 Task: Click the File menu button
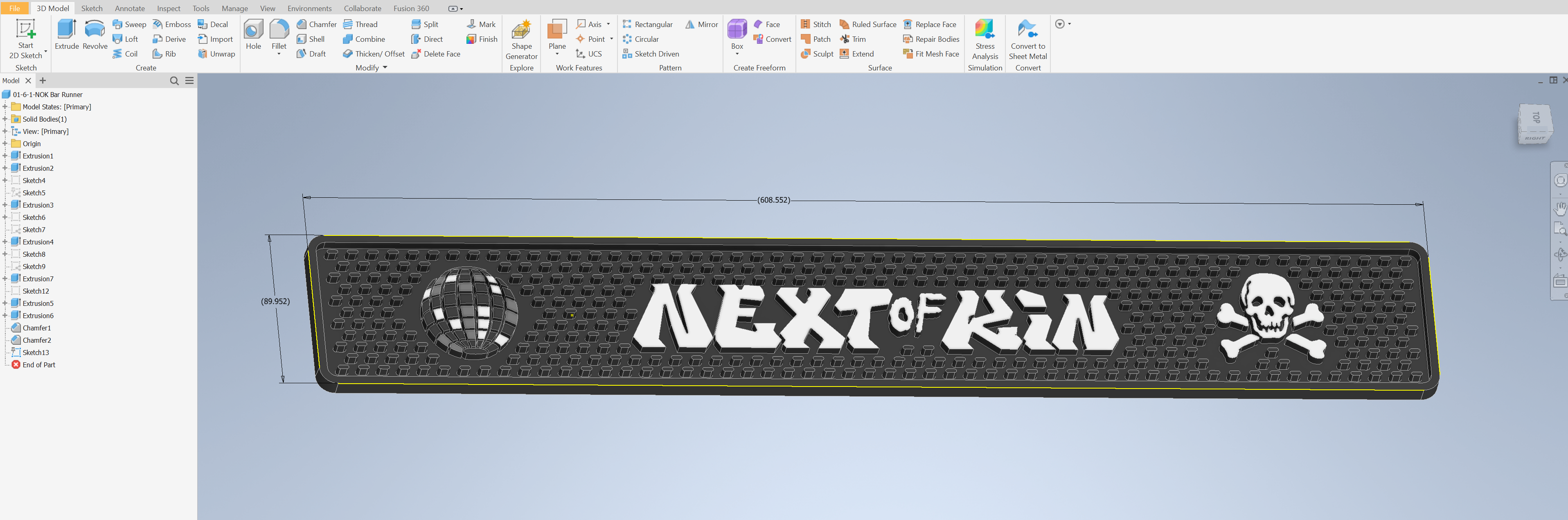click(x=15, y=8)
